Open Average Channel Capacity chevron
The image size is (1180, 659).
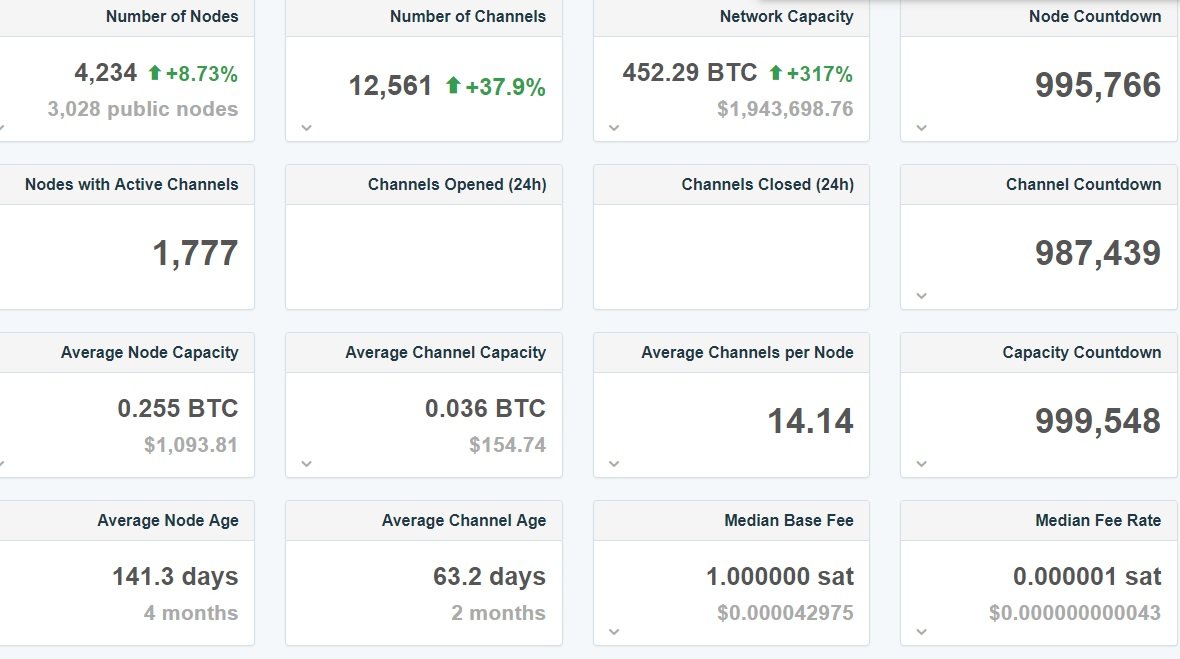point(307,463)
